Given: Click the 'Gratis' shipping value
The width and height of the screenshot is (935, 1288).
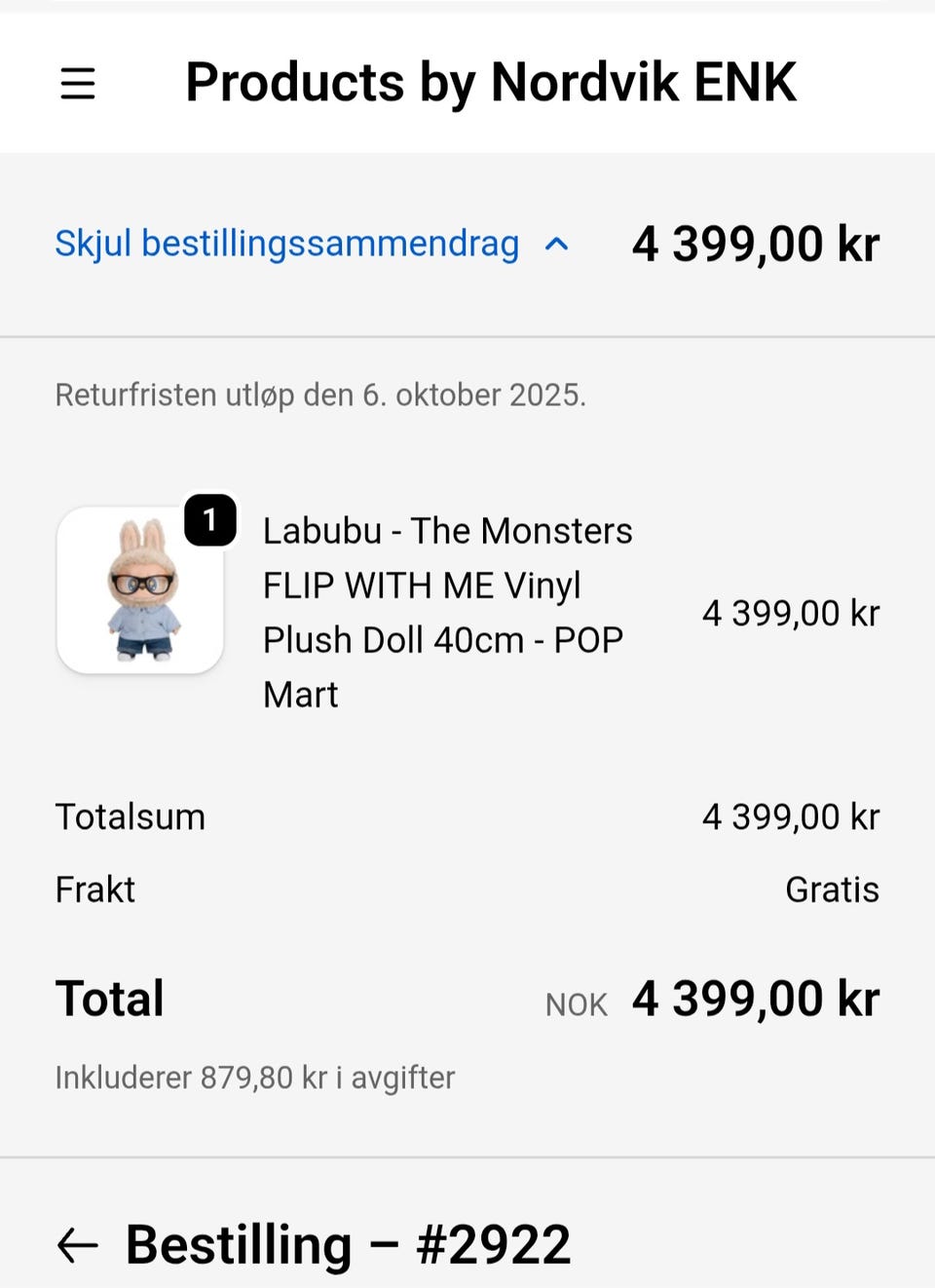Looking at the screenshot, I should coord(832,890).
